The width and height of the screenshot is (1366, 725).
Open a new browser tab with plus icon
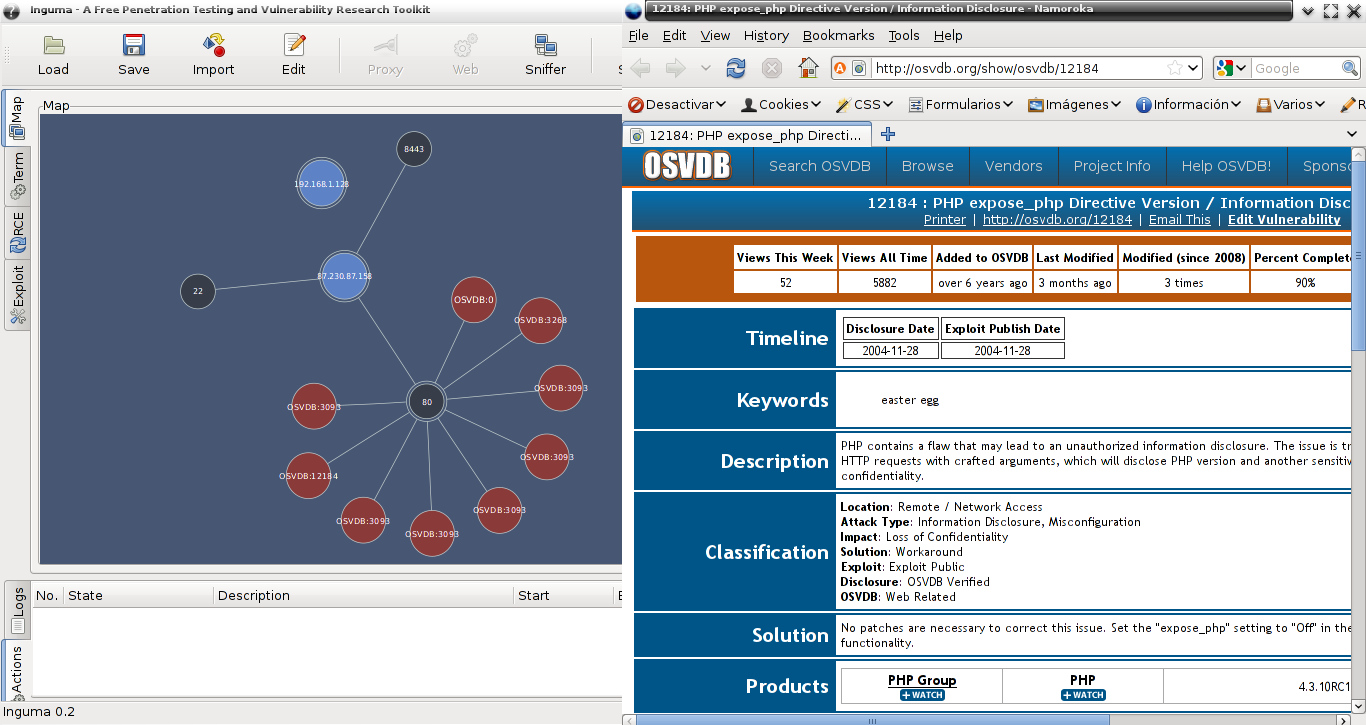click(x=888, y=134)
